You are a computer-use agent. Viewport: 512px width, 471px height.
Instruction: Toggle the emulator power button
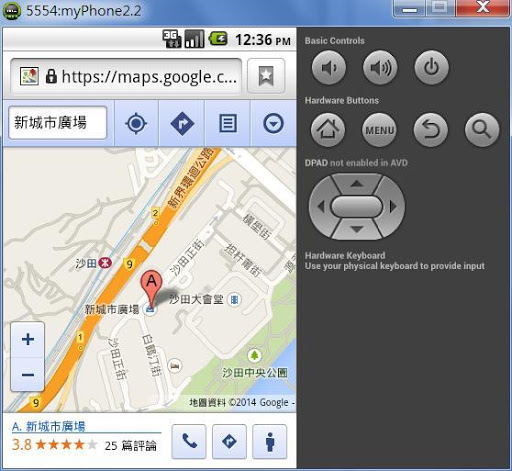[431, 68]
